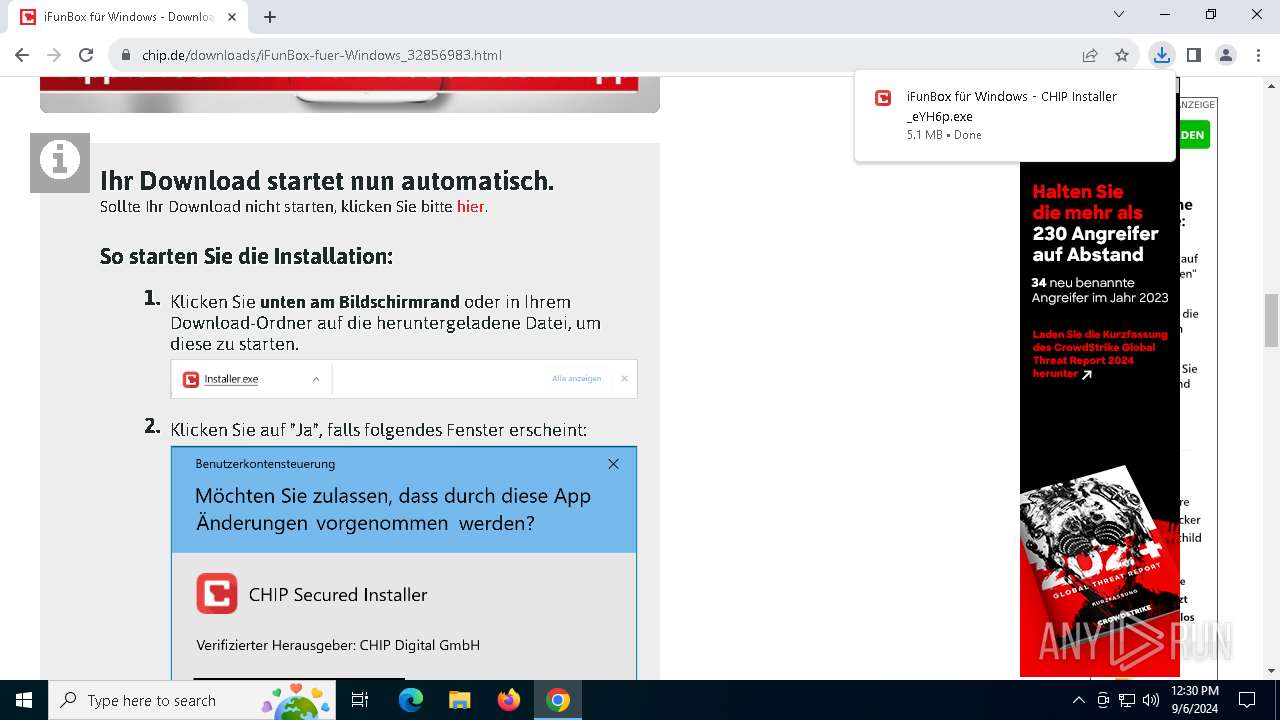Open Chrome three-dot menu
This screenshot has width=1280, height=720.
pos(1258,55)
